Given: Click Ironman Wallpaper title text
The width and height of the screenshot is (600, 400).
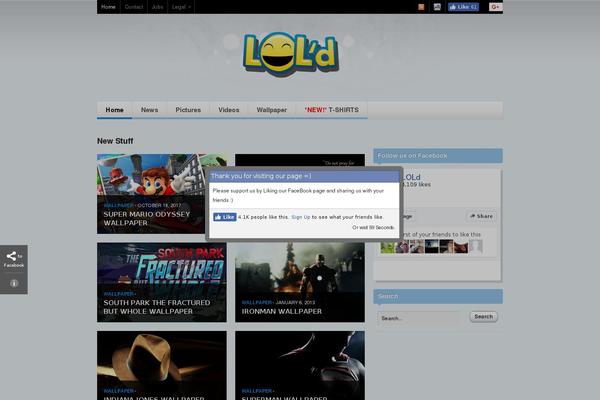Looking at the screenshot, I should point(282,312).
